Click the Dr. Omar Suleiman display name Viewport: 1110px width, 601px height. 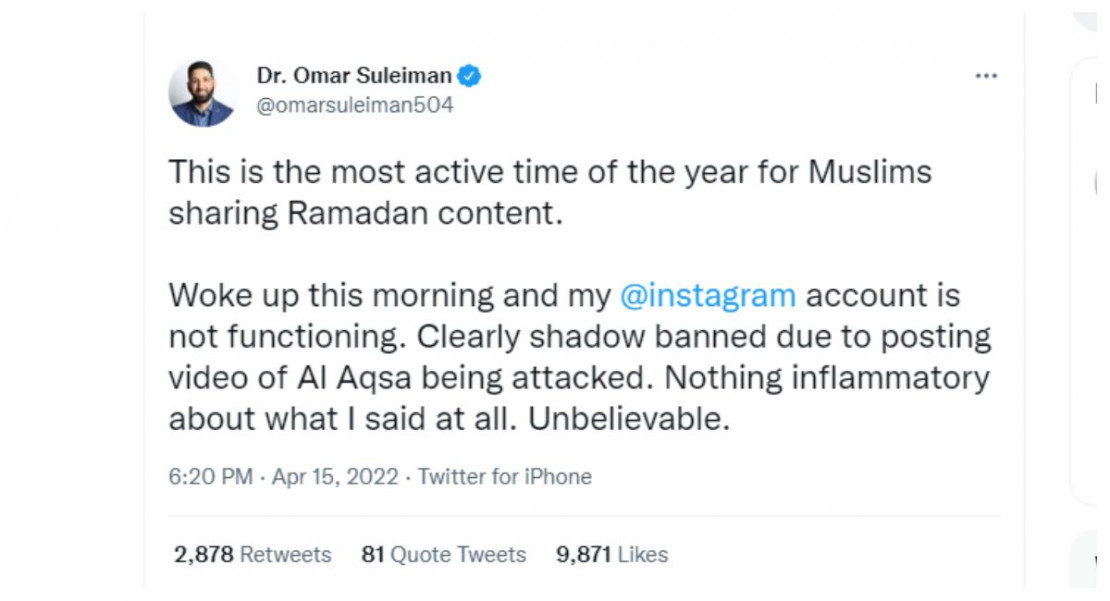[x=354, y=75]
